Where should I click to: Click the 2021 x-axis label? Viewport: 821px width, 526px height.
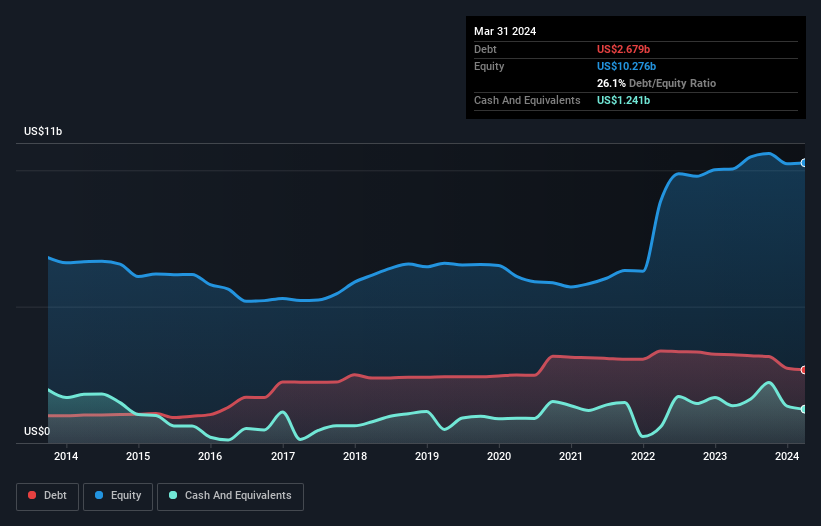[x=571, y=456]
